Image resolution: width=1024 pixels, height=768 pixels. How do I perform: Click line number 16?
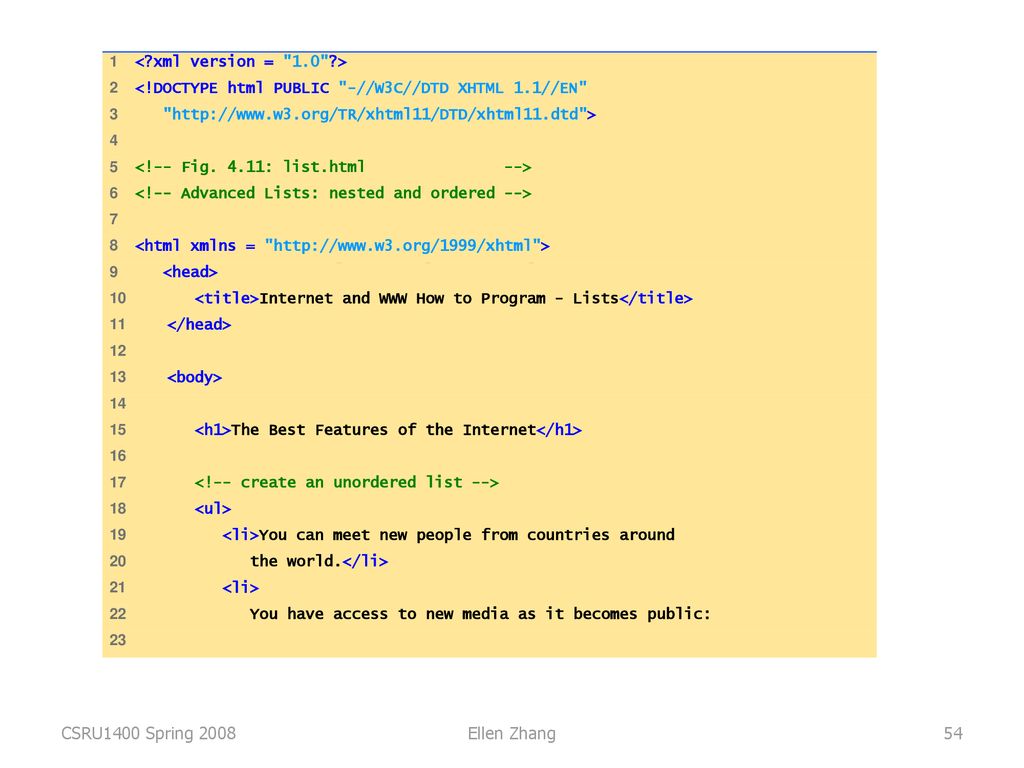pos(118,456)
